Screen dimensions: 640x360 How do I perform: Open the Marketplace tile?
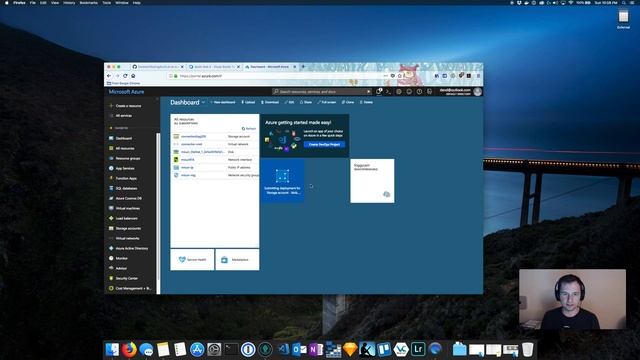(237, 260)
